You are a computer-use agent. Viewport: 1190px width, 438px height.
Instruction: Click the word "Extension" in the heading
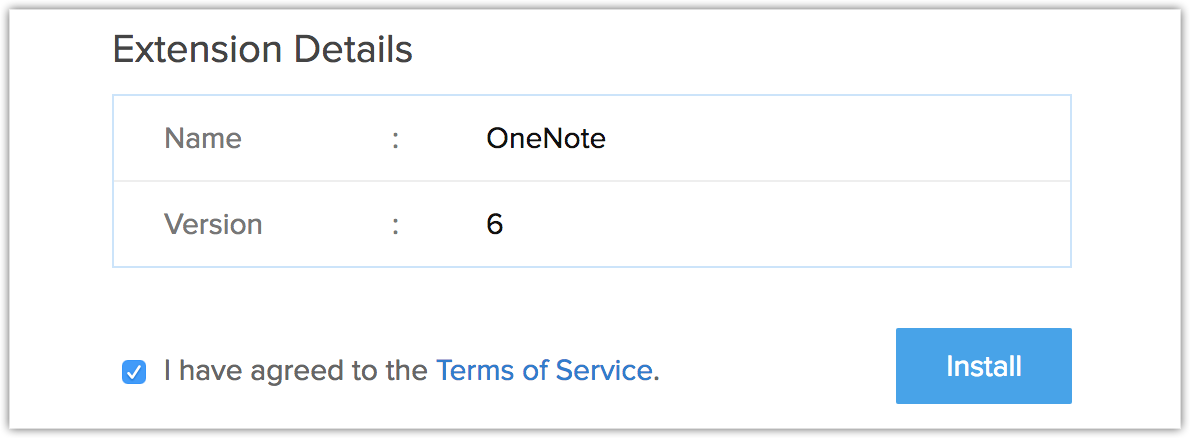(193, 49)
